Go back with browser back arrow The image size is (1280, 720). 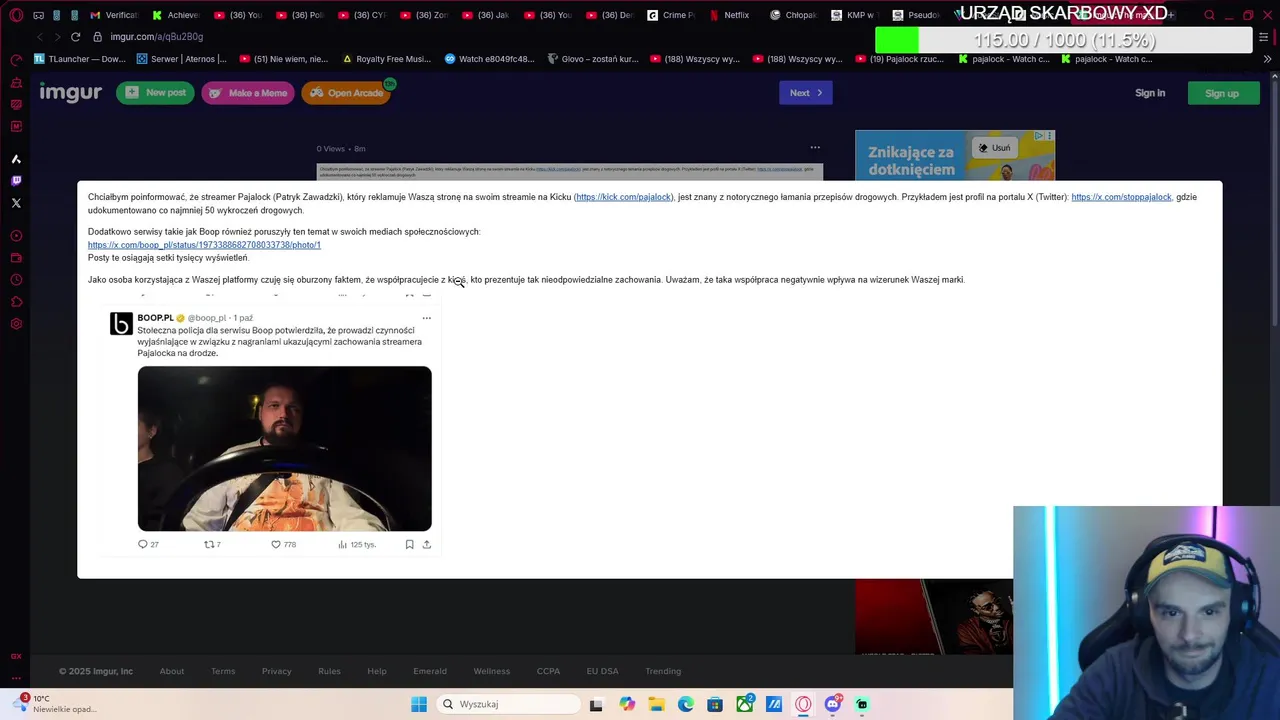click(x=39, y=37)
